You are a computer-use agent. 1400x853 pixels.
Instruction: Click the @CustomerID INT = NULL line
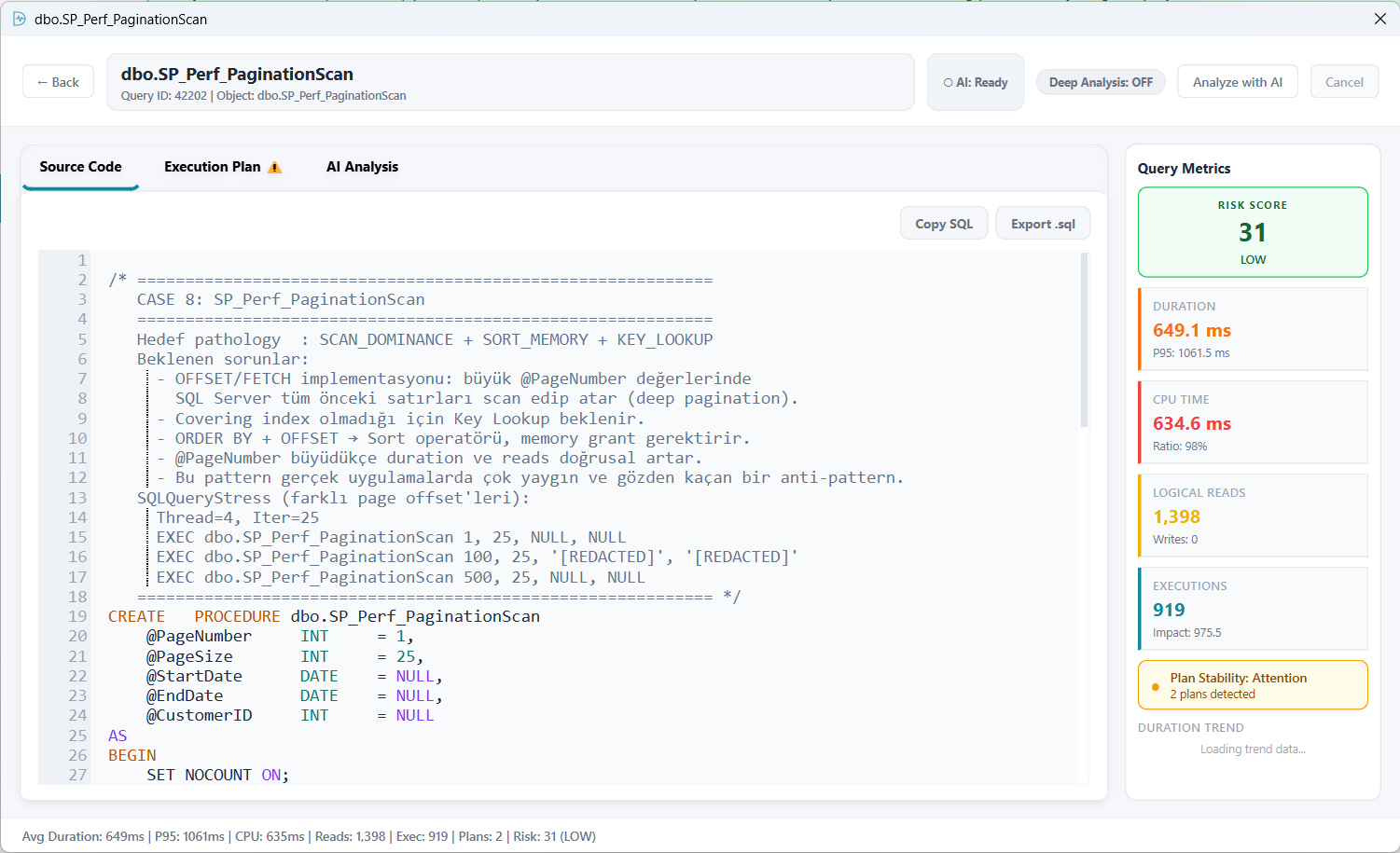(290, 715)
